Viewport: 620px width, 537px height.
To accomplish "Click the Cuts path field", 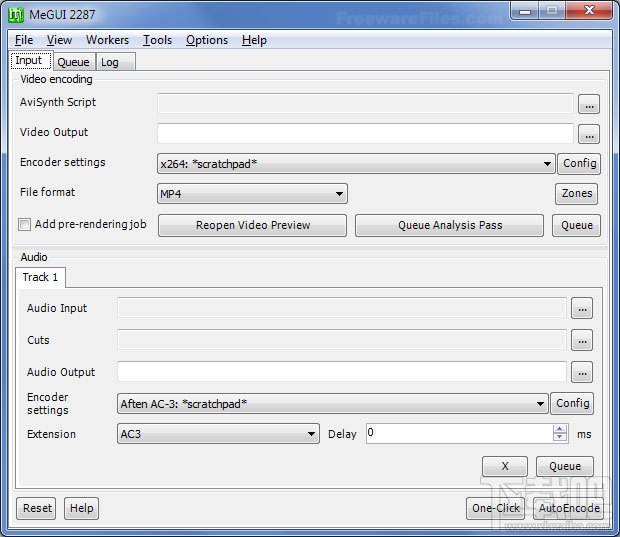I will pos(342,340).
